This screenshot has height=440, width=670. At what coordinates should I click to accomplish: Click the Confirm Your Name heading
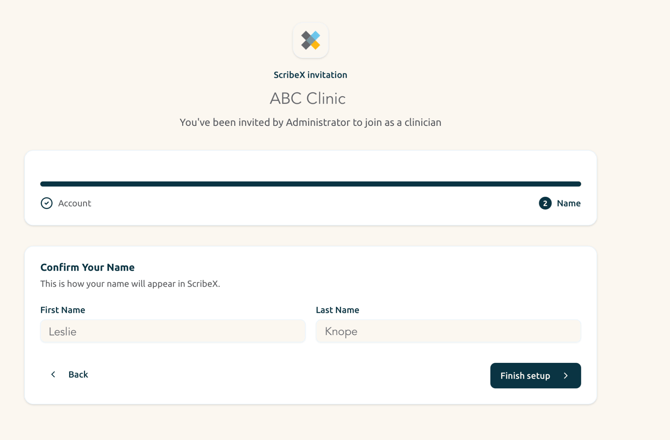pyautogui.click(x=88, y=267)
